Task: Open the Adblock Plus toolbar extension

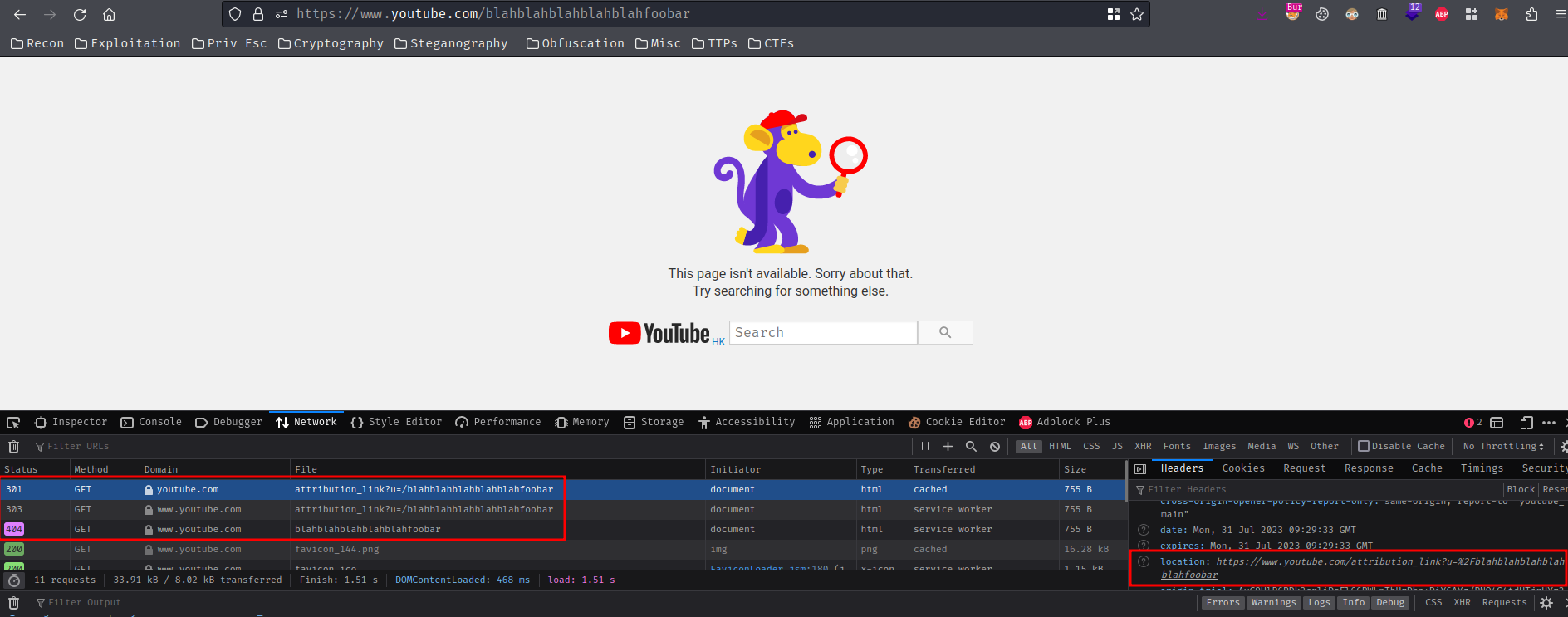Action: [1442, 14]
